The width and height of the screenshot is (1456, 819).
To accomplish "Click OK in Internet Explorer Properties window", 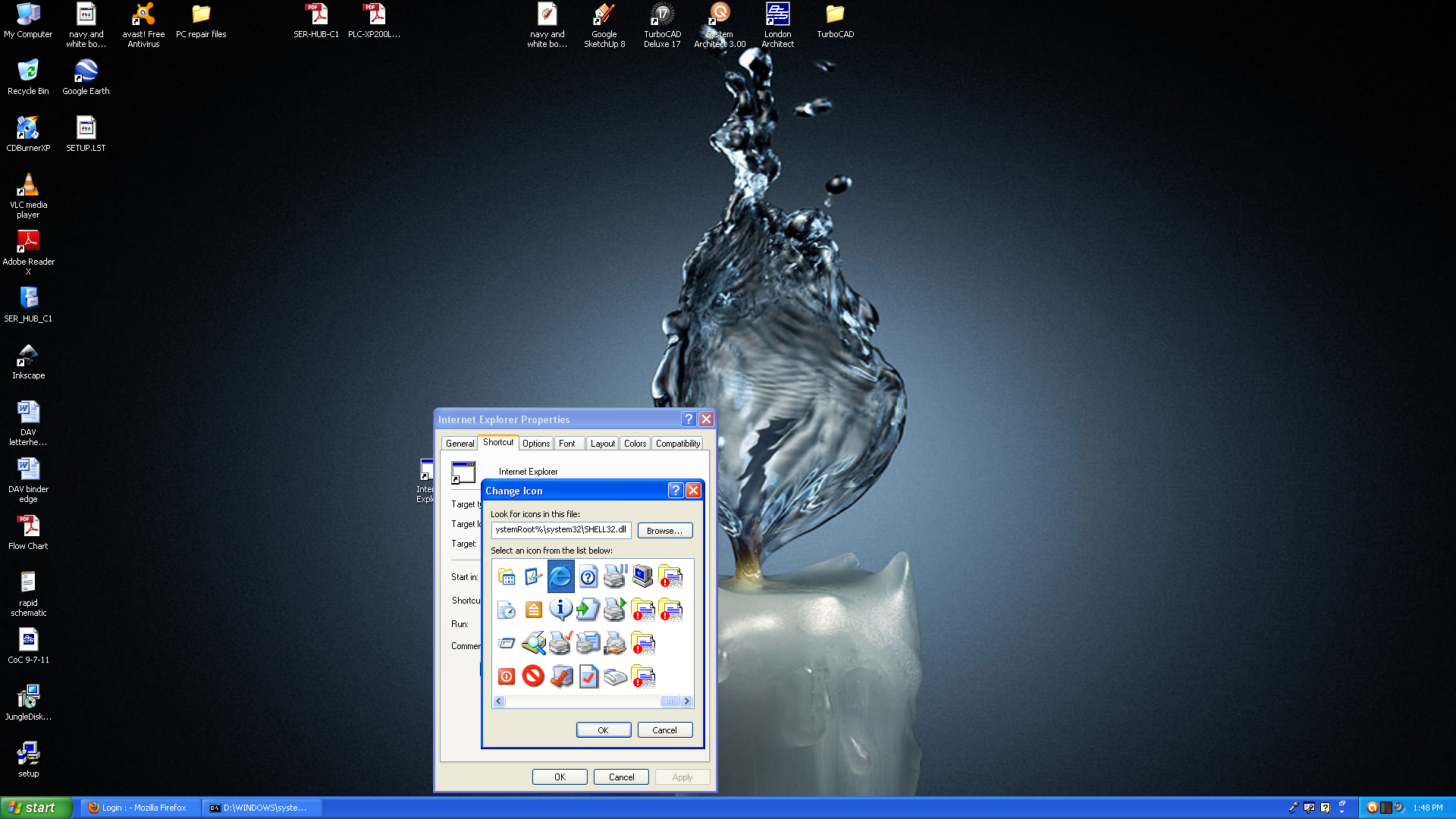I will 560,777.
